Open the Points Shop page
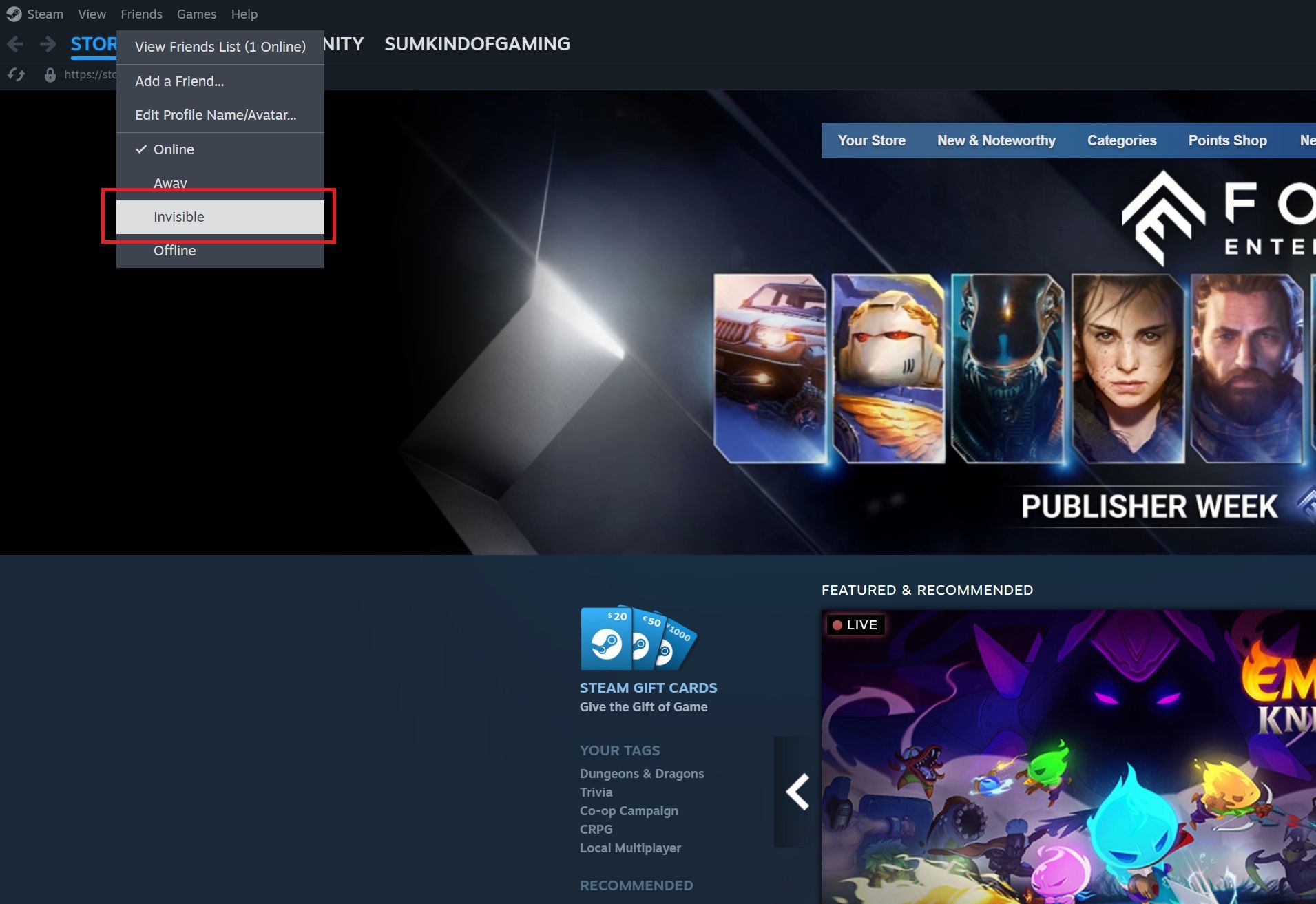Viewport: 1316px width, 904px height. tap(1226, 140)
